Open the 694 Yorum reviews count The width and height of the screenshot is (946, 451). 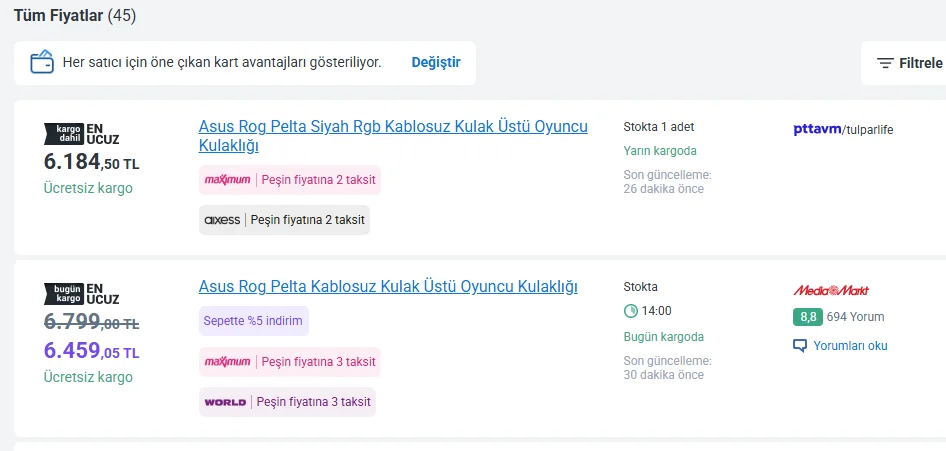pyautogui.click(x=855, y=317)
